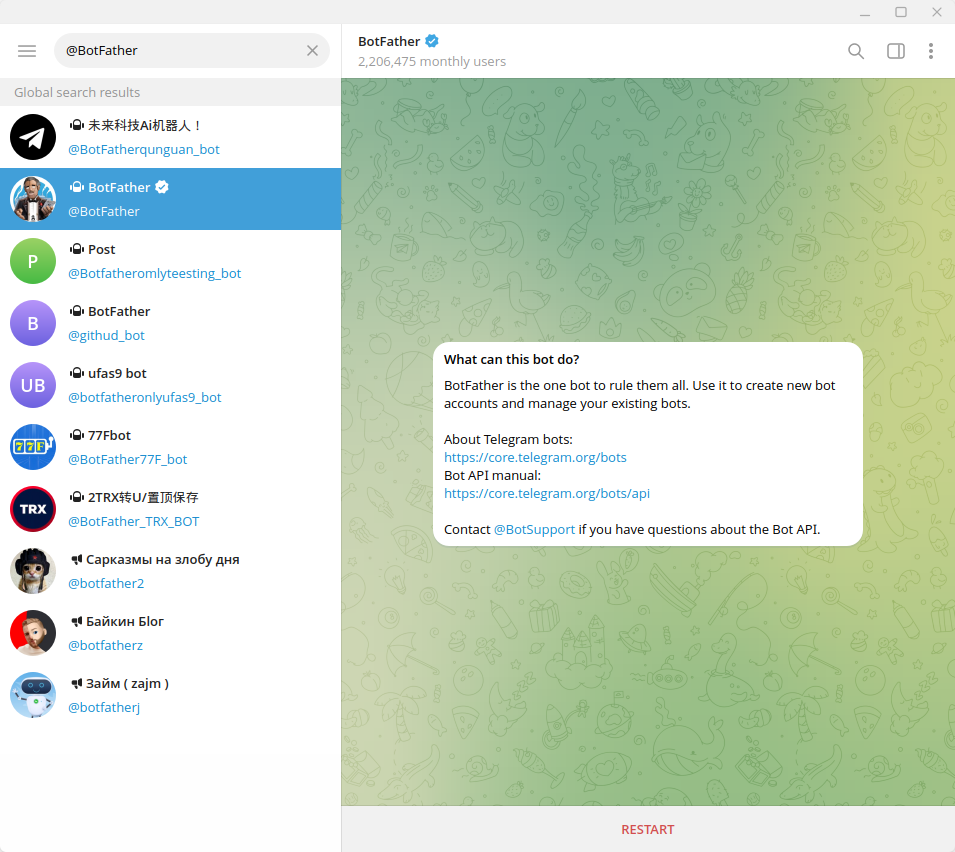Open the Байкин Blor channel result
Viewport: 955px width, 852px height.
[x=171, y=634]
